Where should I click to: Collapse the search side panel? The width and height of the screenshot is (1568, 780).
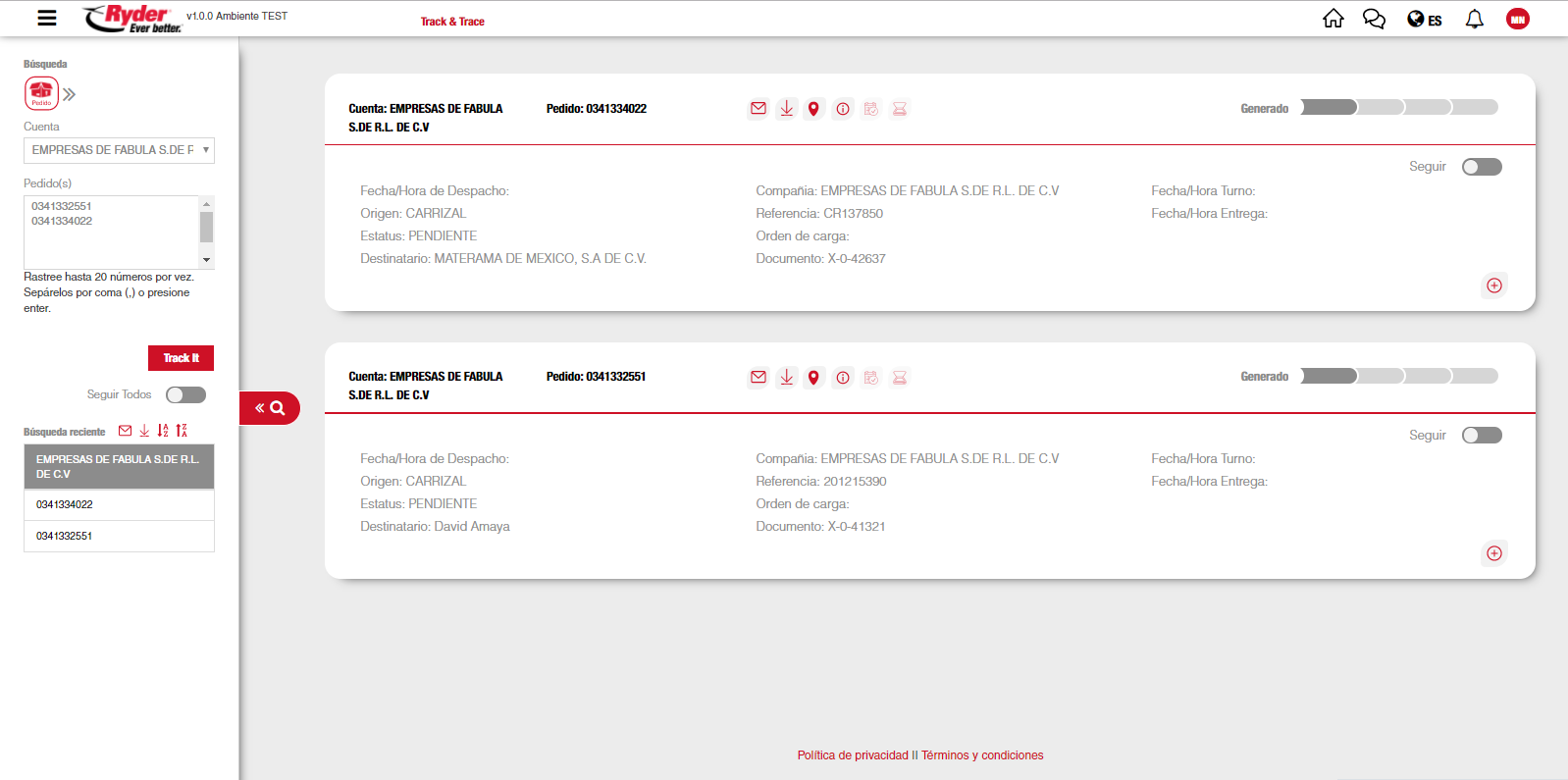[x=269, y=408]
